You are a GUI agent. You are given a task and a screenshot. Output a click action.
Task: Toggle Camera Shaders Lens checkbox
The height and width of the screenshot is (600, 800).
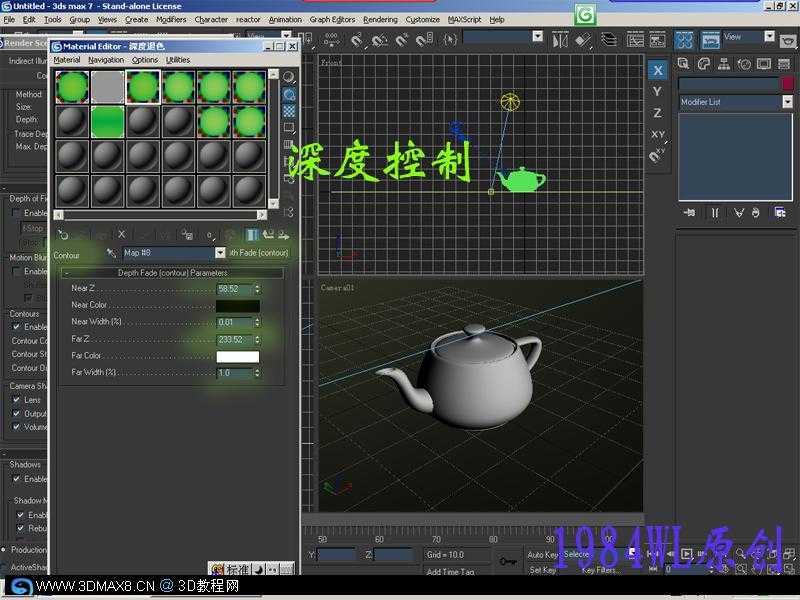[17, 400]
